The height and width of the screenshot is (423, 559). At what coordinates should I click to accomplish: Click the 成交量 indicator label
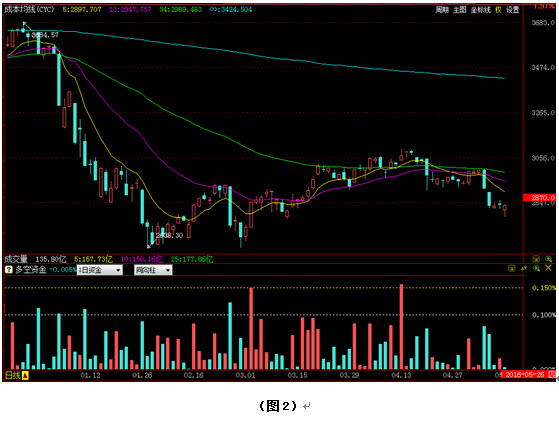pyautogui.click(x=16, y=259)
